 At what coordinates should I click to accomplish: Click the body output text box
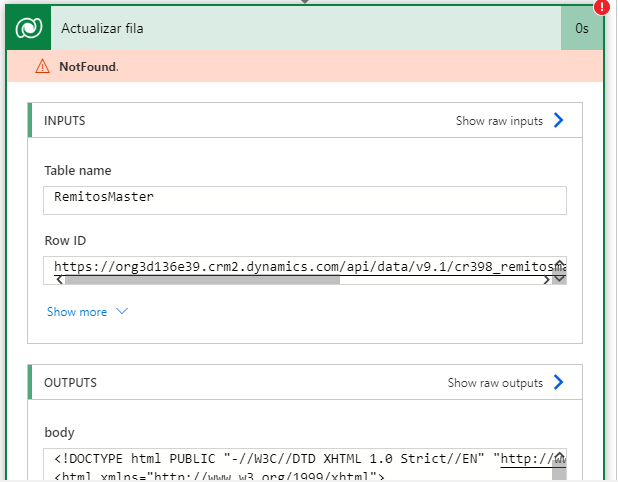point(305,464)
